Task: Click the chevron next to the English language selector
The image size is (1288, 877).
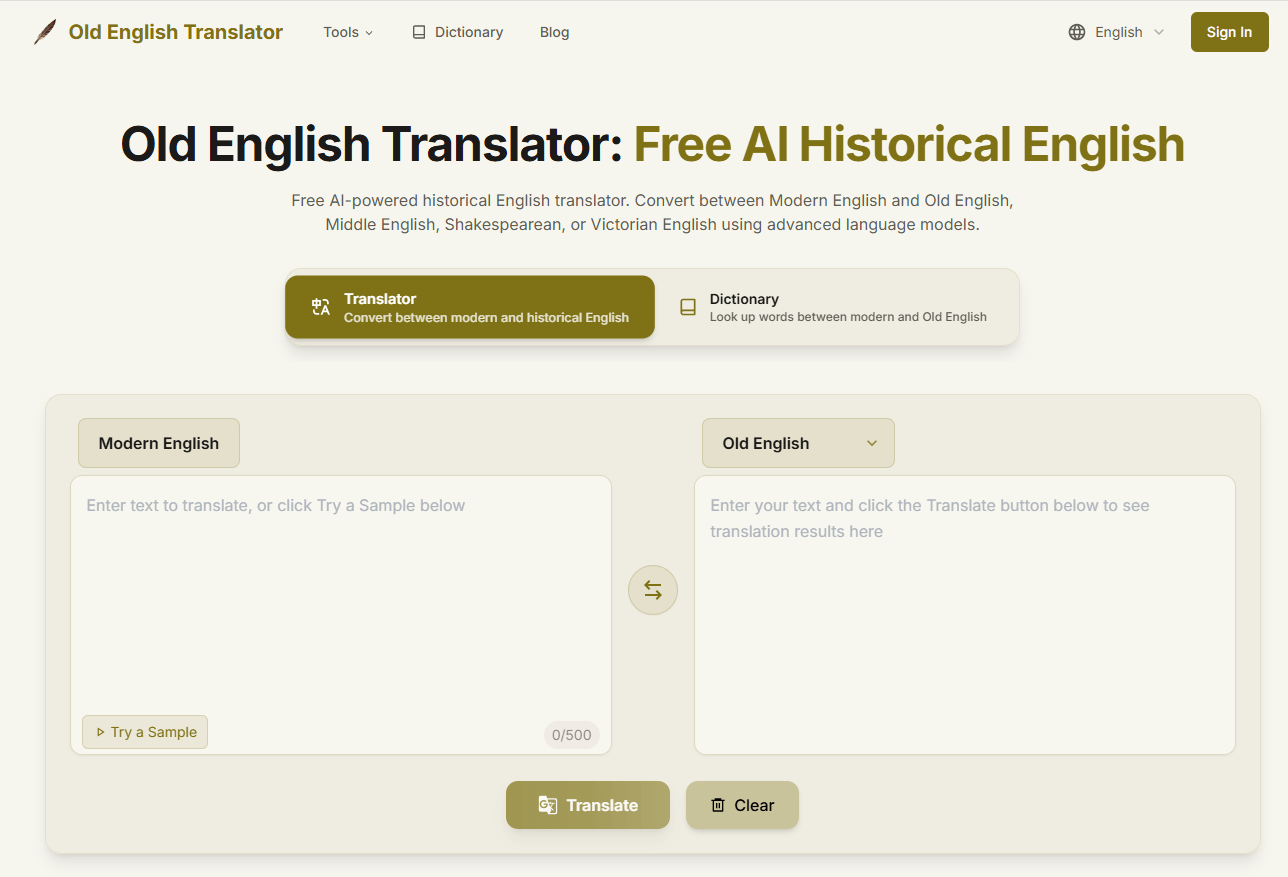Action: tap(1159, 32)
